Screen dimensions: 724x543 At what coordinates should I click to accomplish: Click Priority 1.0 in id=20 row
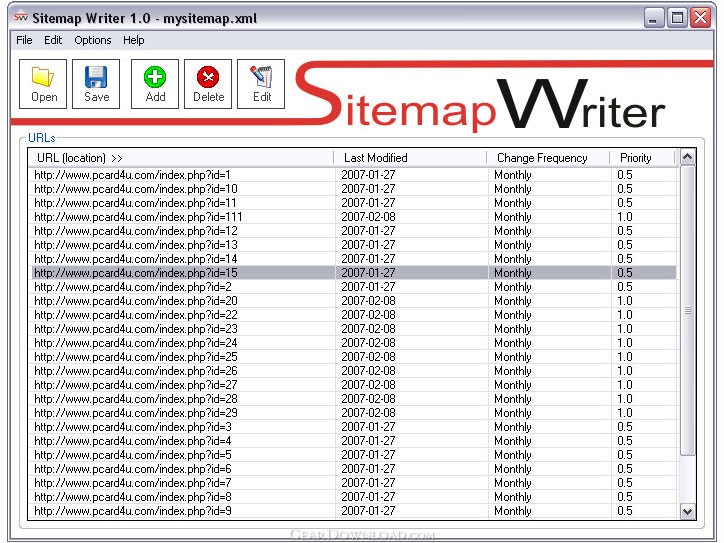pos(625,301)
